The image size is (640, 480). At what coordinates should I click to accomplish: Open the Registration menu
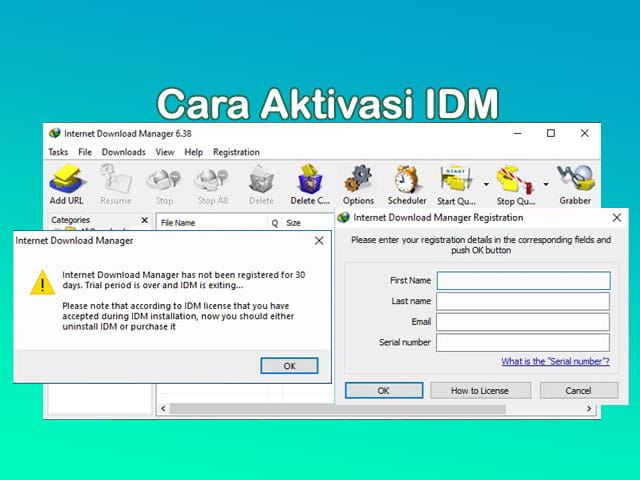(236, 152)
